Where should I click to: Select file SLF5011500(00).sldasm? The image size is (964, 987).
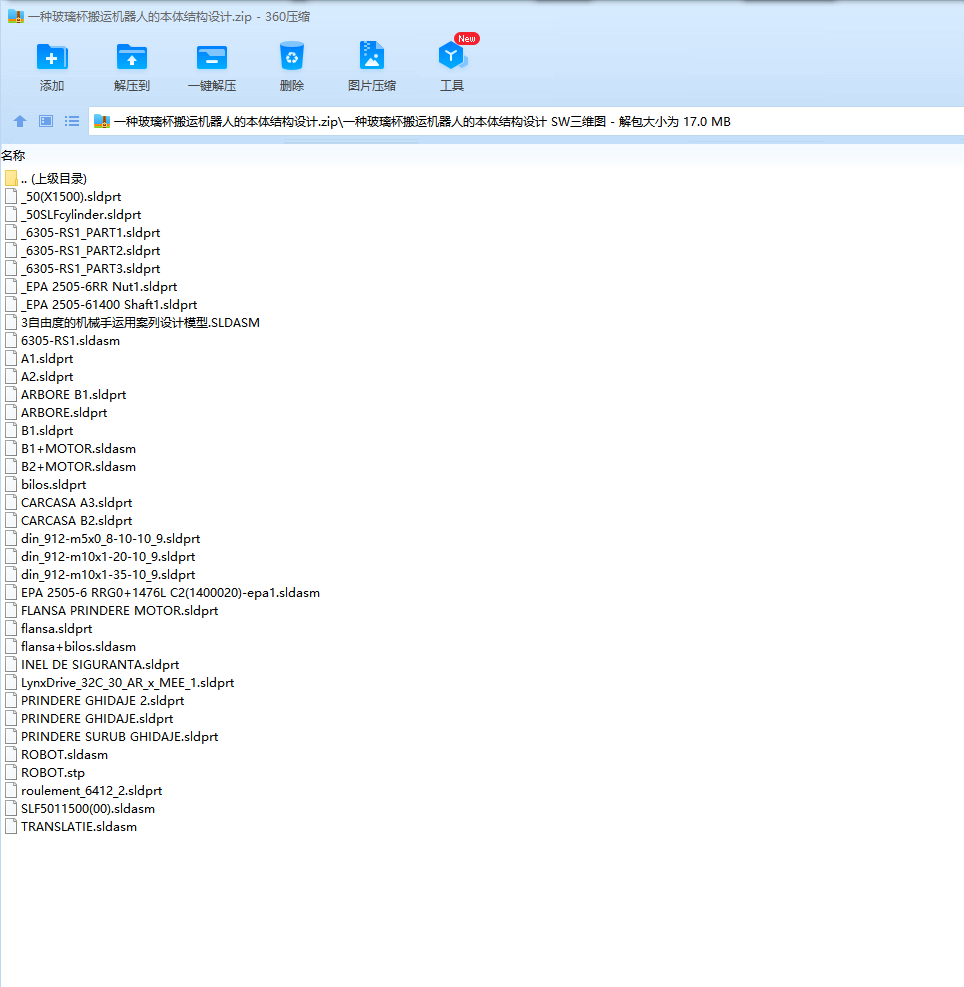pos(88,809)
